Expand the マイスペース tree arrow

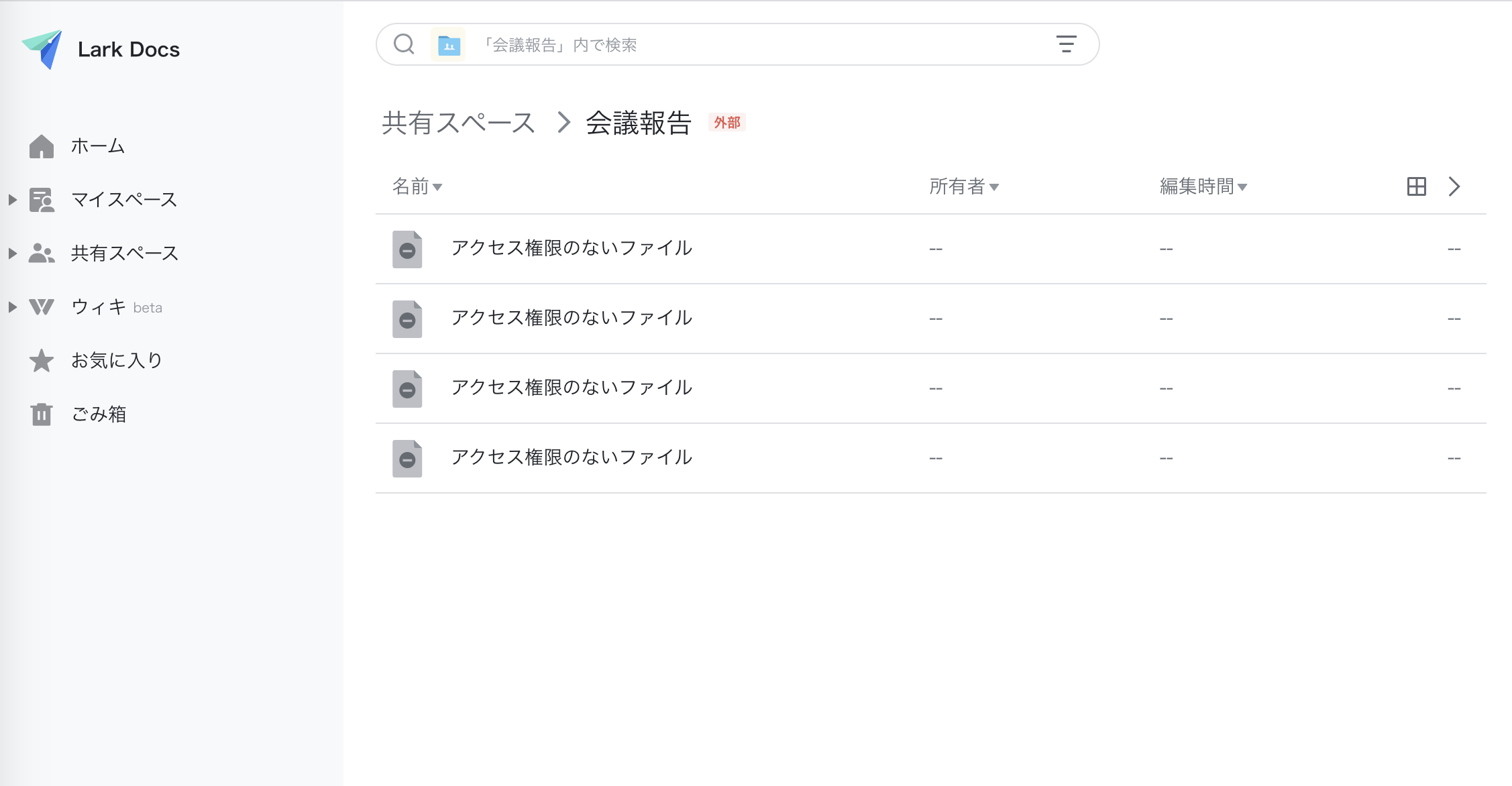tap(11, 199)
